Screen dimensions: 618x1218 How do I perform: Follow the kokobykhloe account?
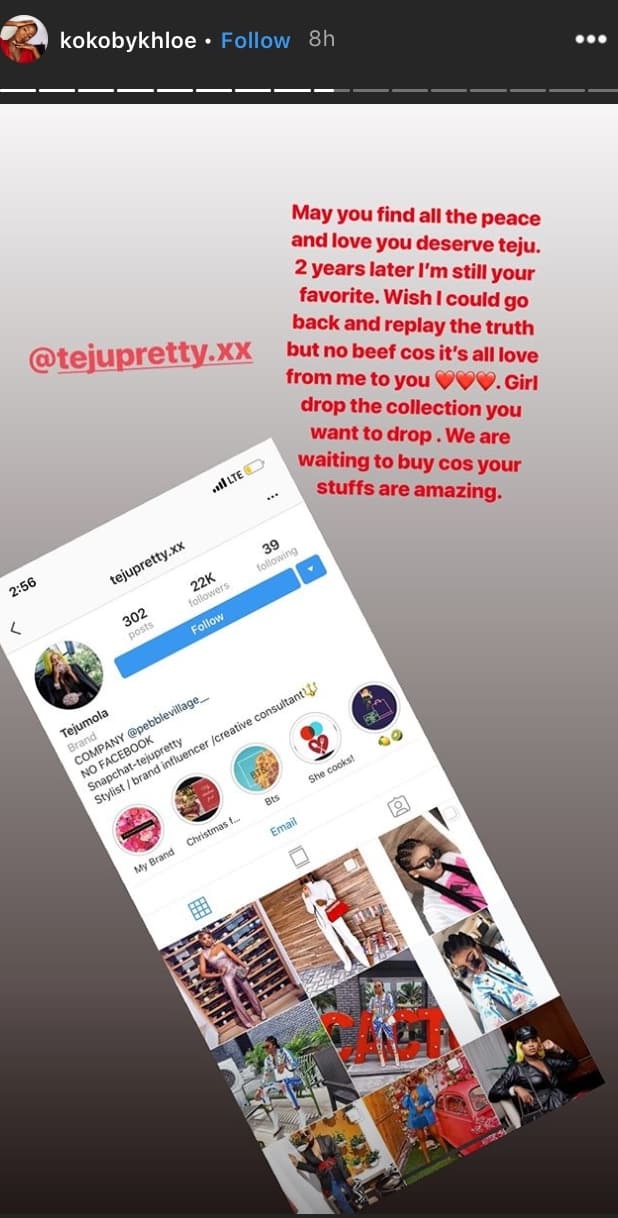(x=255, y=40)
